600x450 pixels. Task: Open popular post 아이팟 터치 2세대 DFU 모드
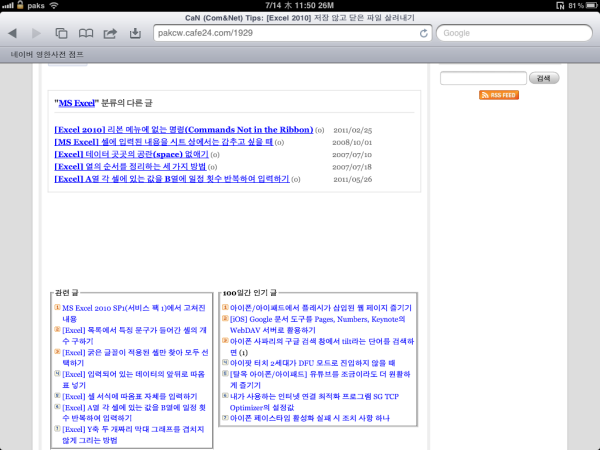pos(313,363)
